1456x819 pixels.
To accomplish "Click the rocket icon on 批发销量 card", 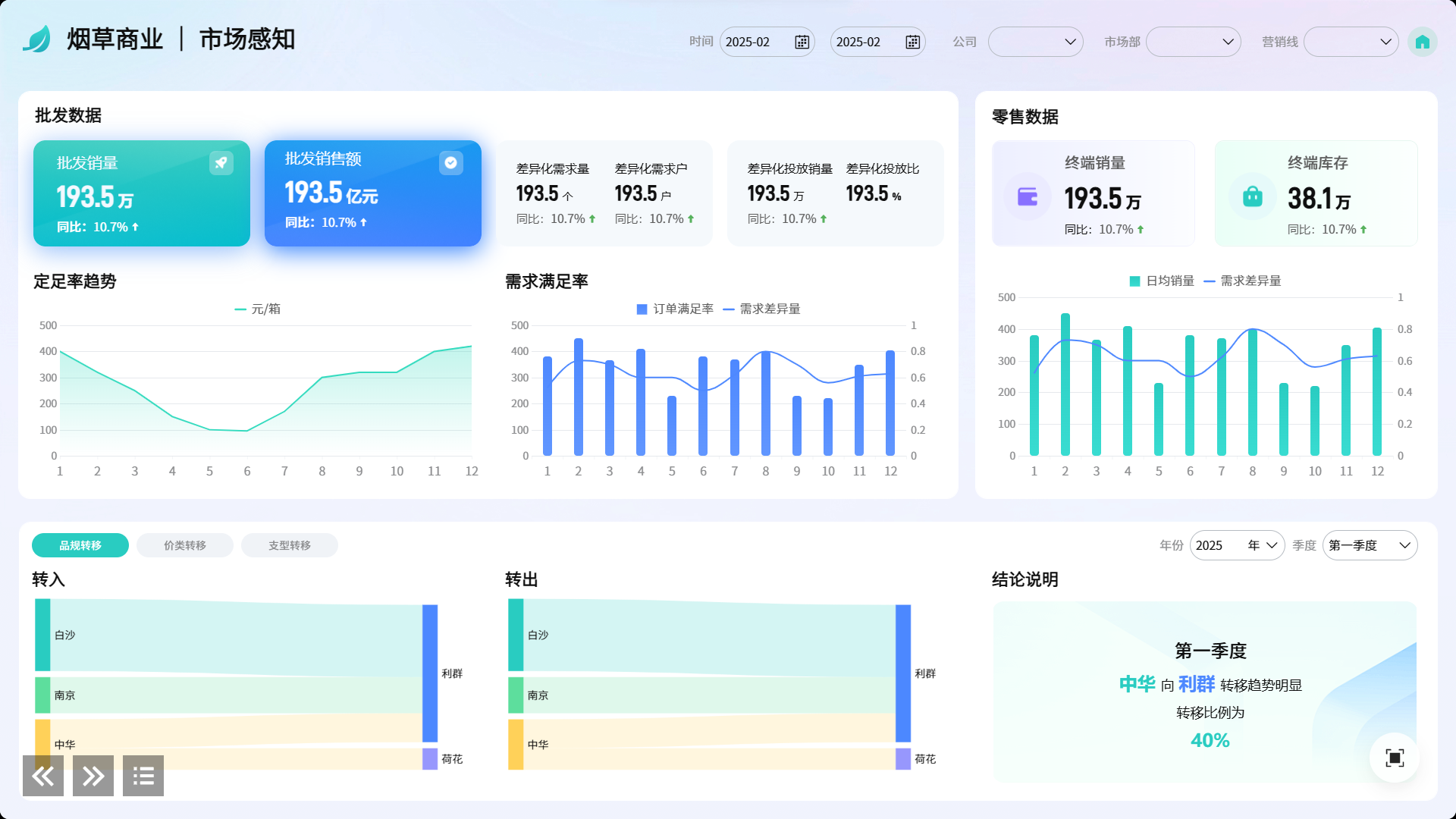I will tap(221, 162).
